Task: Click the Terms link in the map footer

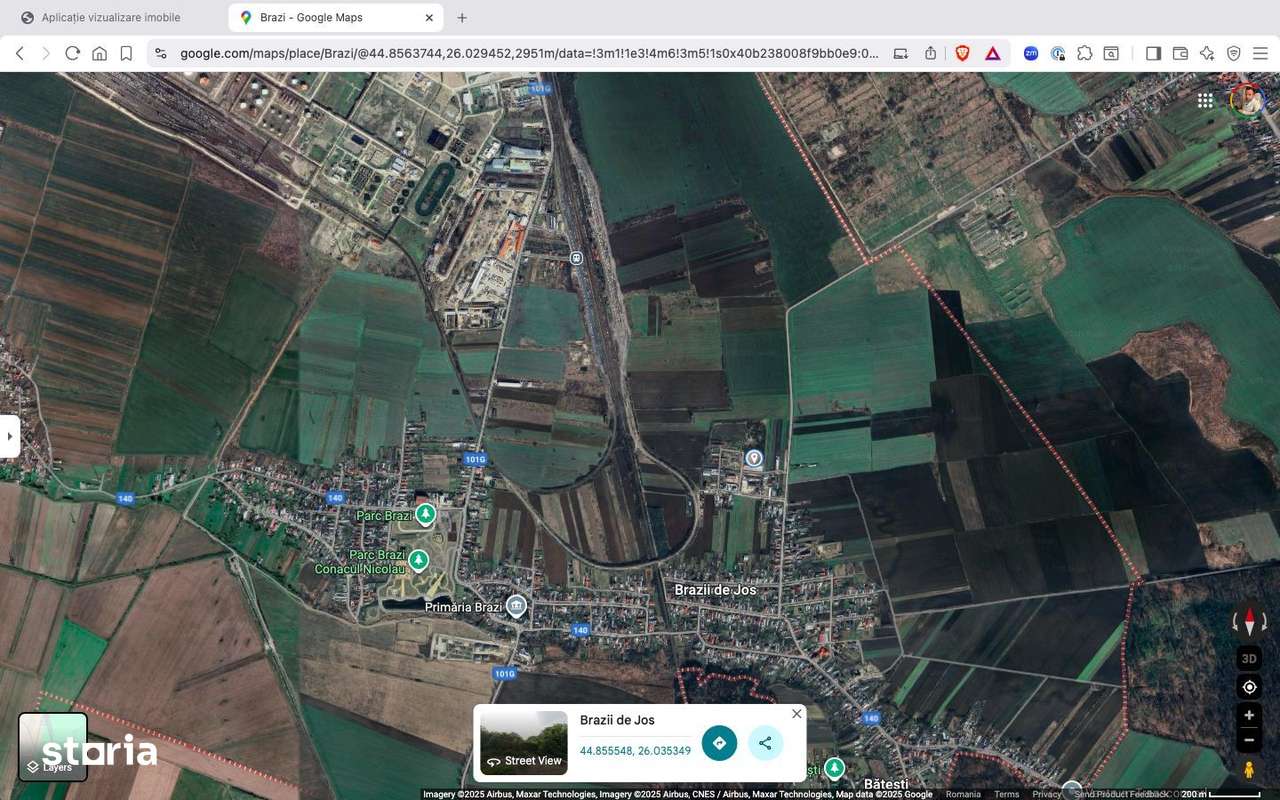Action: (x=1006, y=793)
